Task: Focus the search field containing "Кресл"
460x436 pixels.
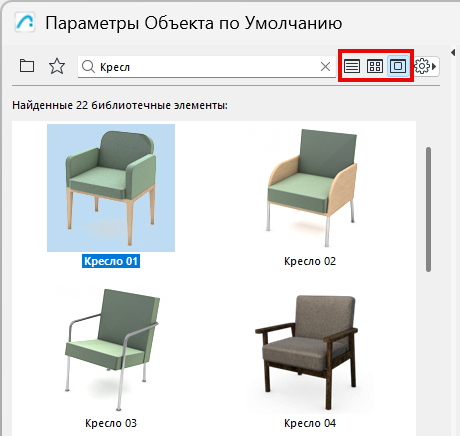Action: [207, 67]
